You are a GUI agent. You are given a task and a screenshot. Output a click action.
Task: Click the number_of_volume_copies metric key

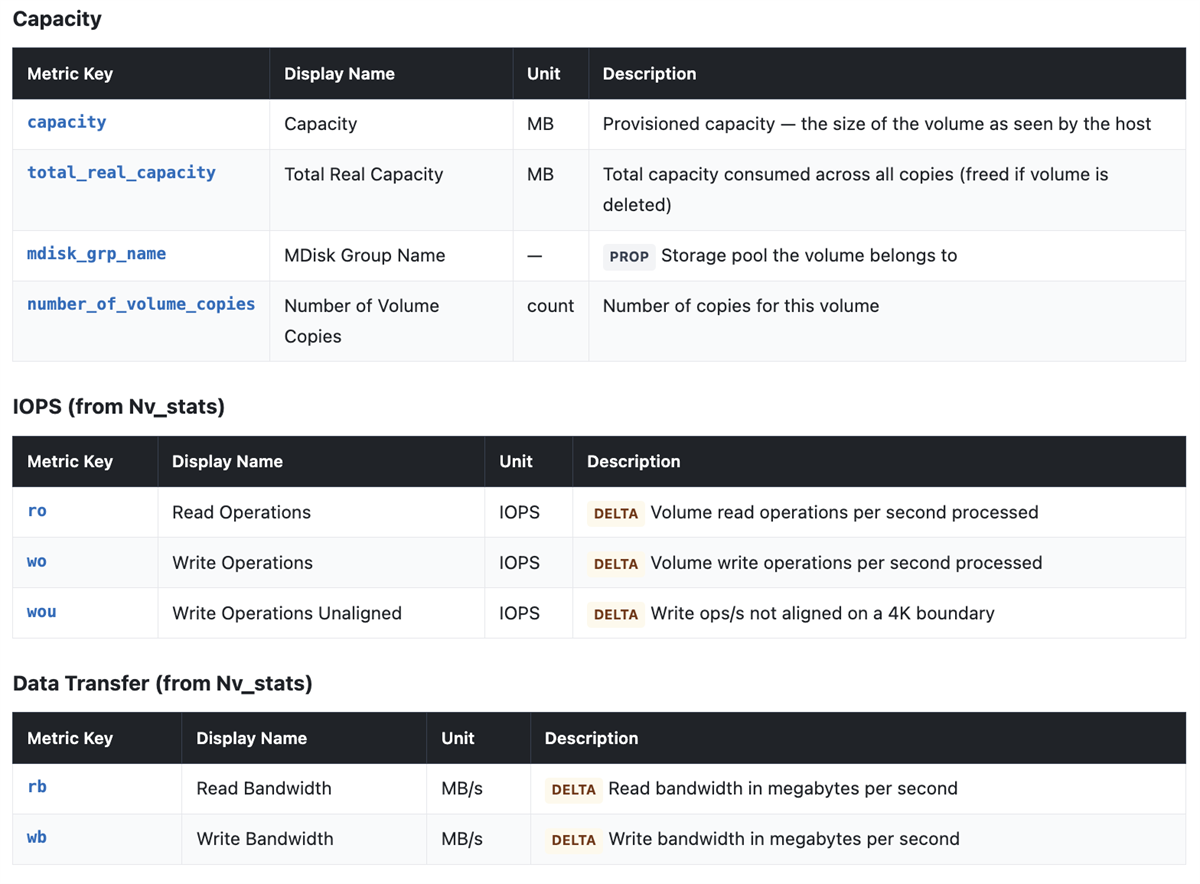coord(141,304)
